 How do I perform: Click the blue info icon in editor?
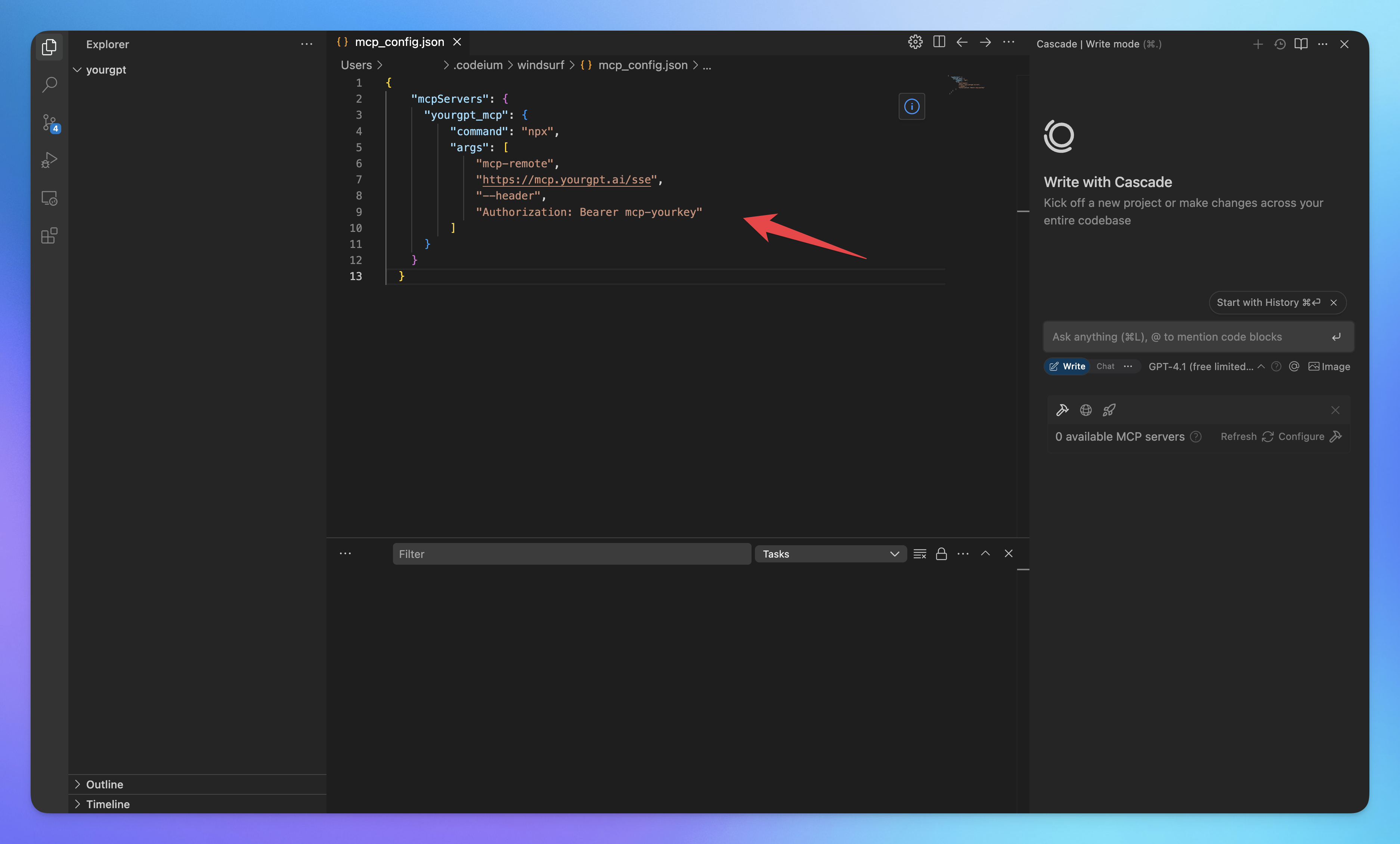[911, 106]
